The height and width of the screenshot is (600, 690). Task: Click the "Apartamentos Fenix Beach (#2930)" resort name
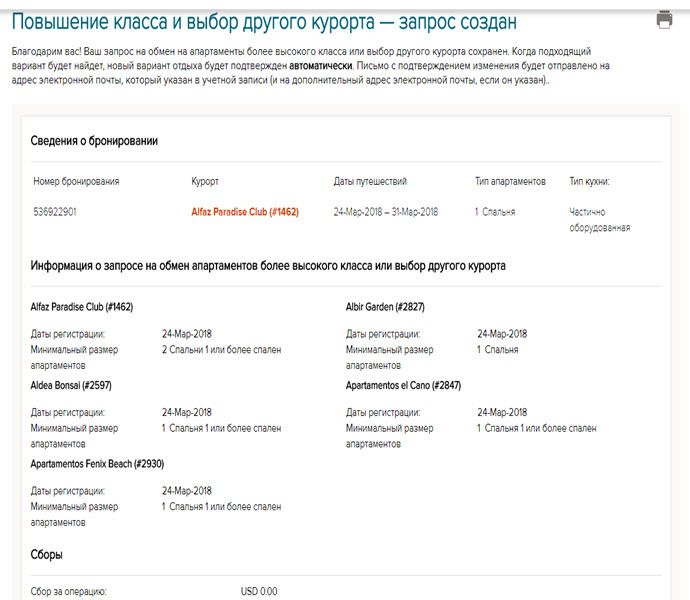point(97,464)
